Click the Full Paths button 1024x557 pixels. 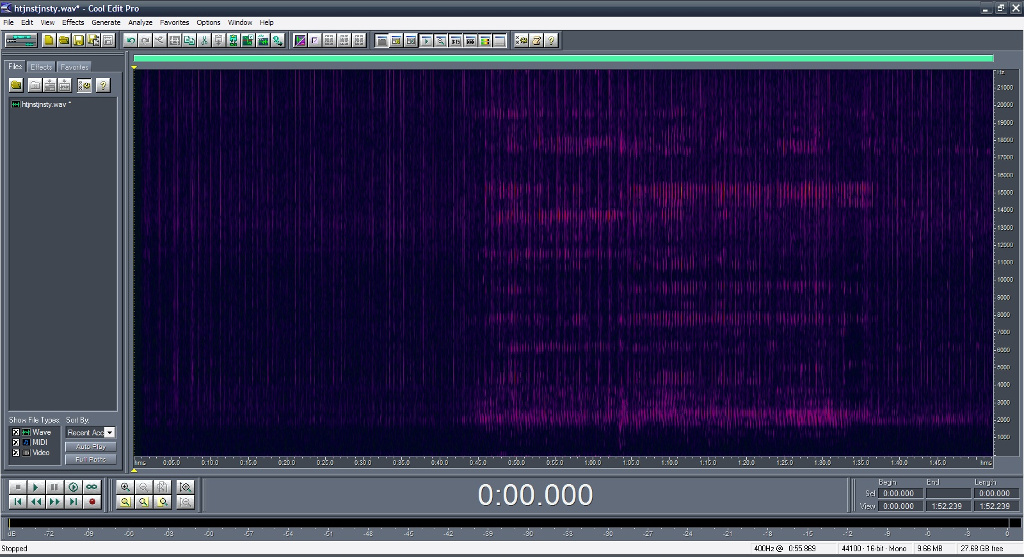click(90, 459)
